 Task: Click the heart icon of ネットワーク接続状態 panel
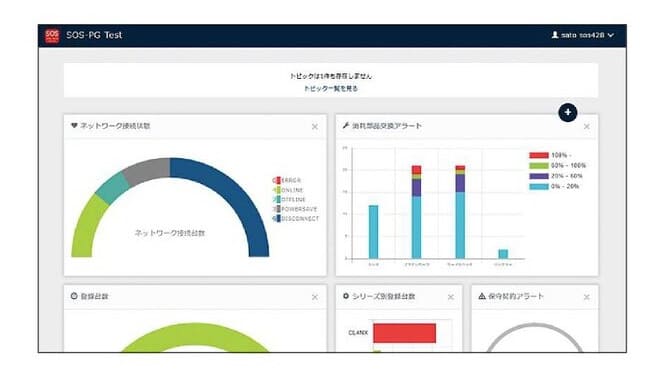click(74, 126)
